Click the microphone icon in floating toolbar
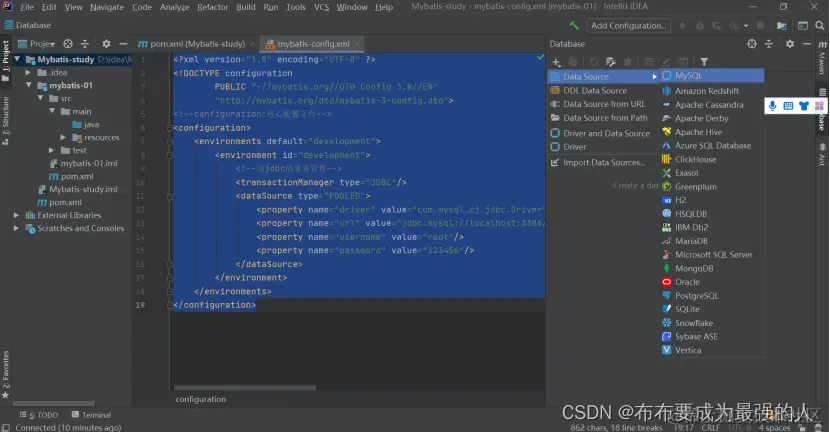Viewport: 830px width, 433px height. [773, 106]
